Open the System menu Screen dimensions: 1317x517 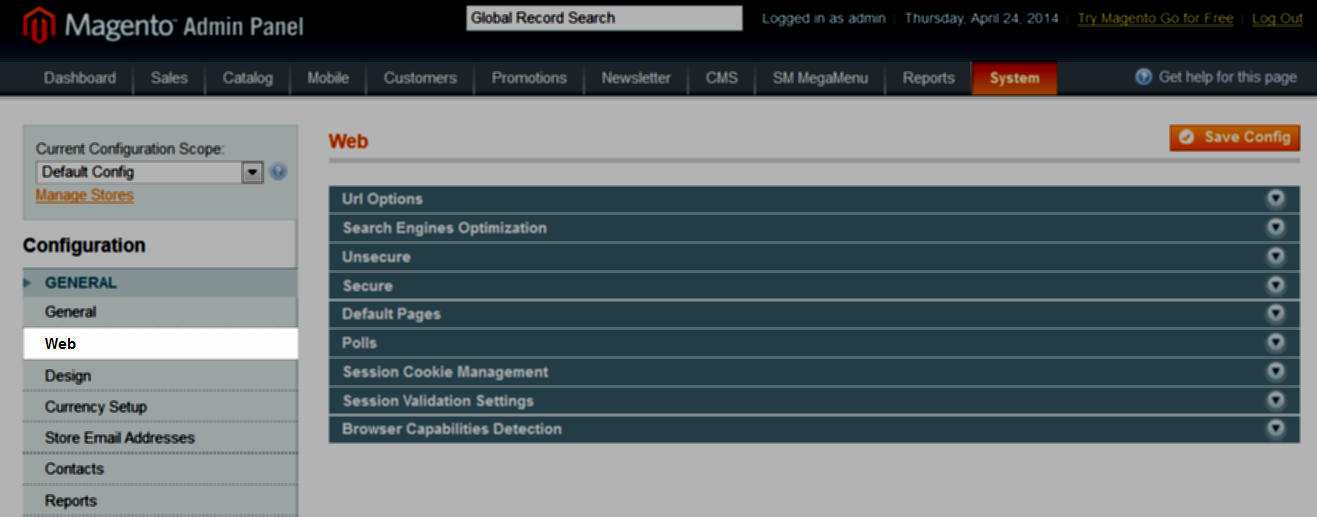tap(1014, 78)
